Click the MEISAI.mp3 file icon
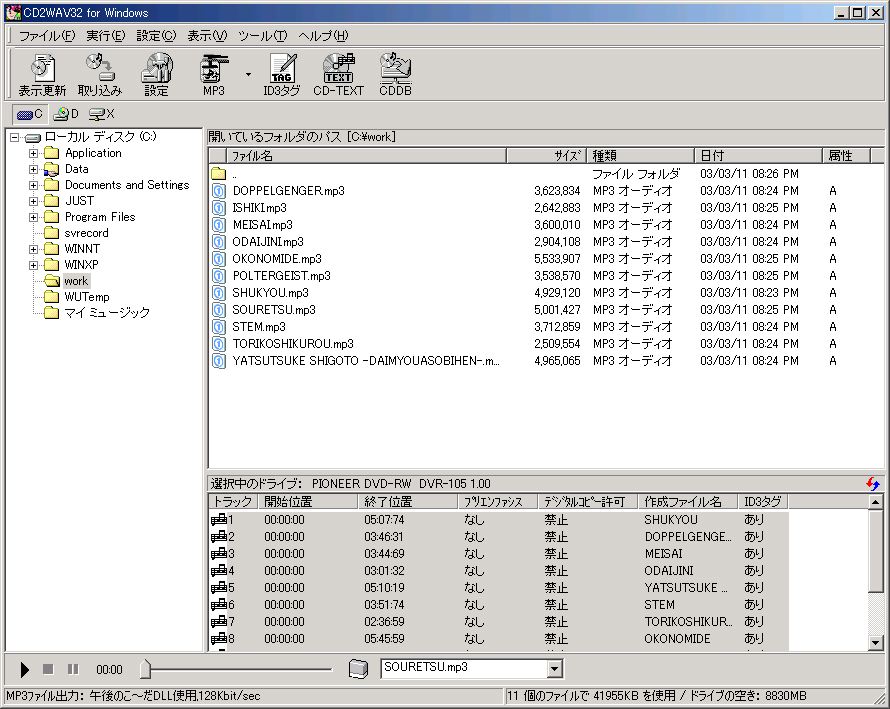 [219, 225]
